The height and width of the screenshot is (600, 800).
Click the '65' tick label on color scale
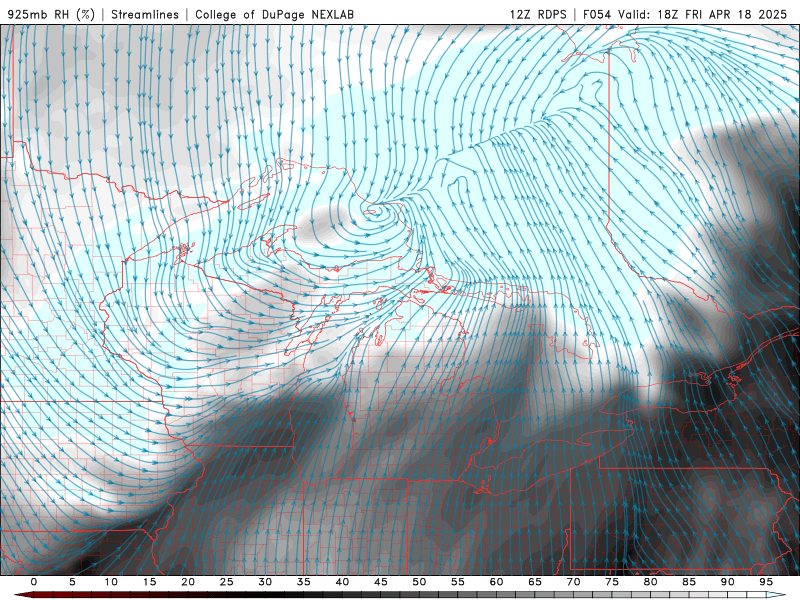535,582
